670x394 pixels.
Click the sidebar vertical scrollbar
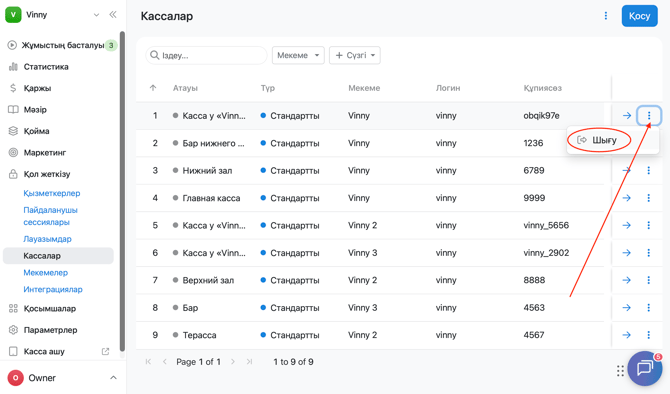coord(122,191)
